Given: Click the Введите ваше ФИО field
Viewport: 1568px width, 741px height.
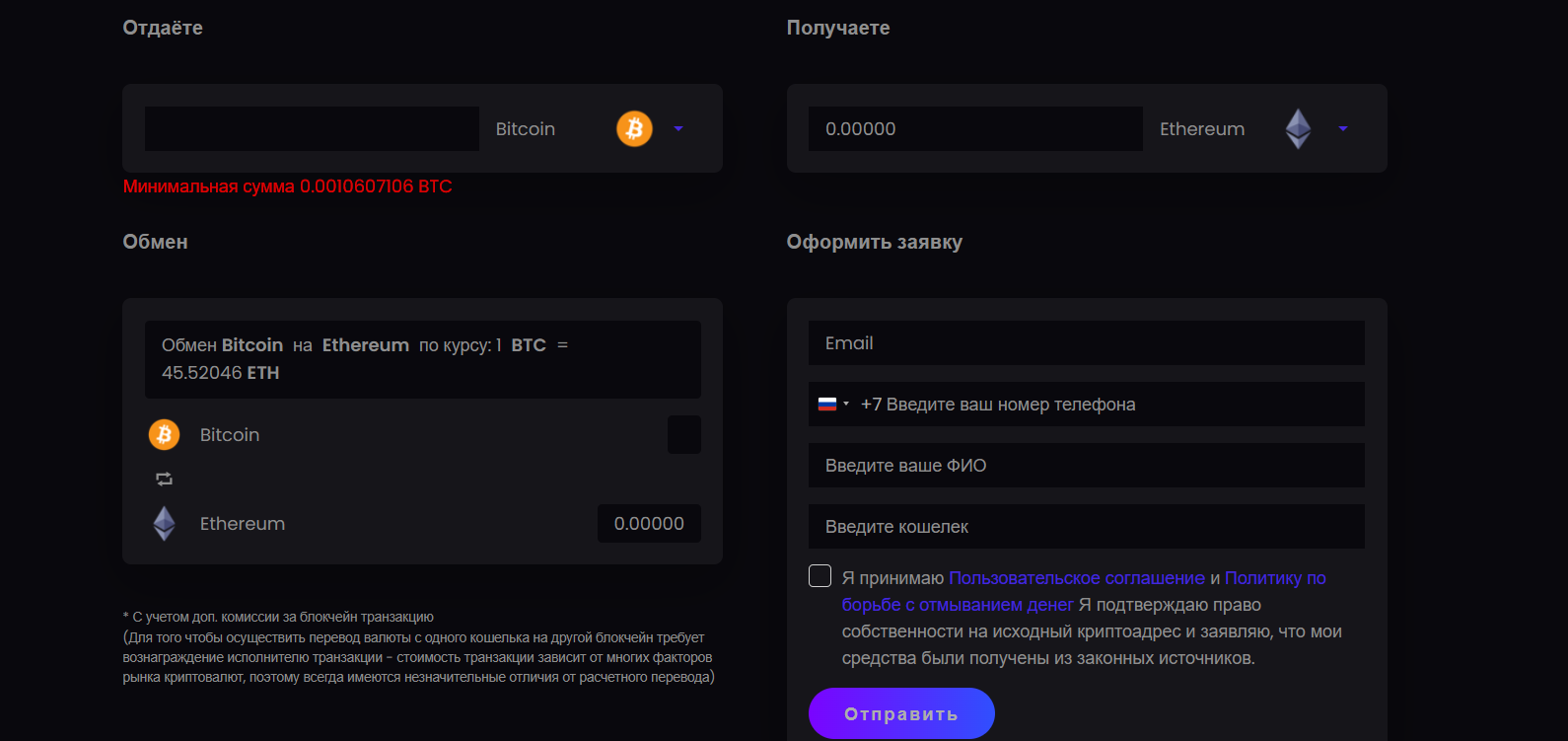Looking at the screenshot, I should tap(1087, 465).
